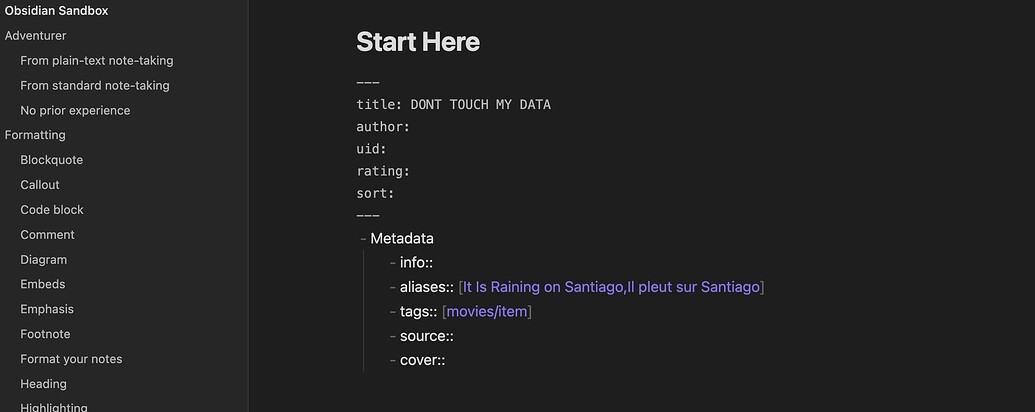This screenshot has width=1035, height=412.
Task: Open the 'From plain-text note-taking' note
Action: click(x=96, y=61)
